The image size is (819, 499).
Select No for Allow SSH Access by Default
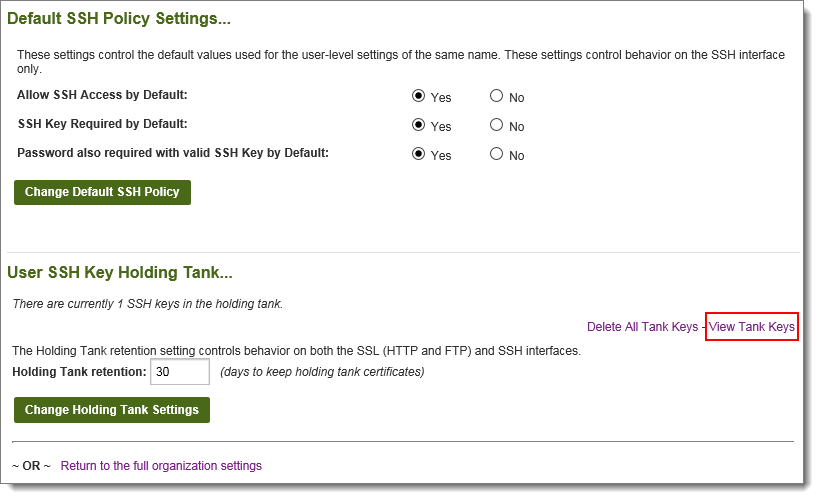tap(496, 97)
